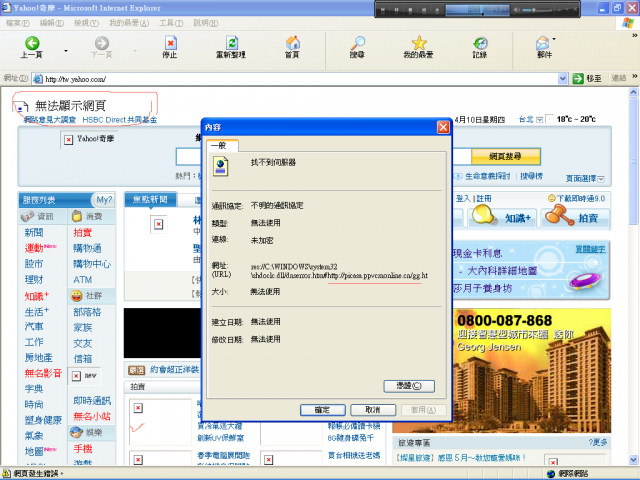The width and height of the screenshot is (640, 480).
Task: Click the 取消 button in dialog
Action: tap(373, 410)
